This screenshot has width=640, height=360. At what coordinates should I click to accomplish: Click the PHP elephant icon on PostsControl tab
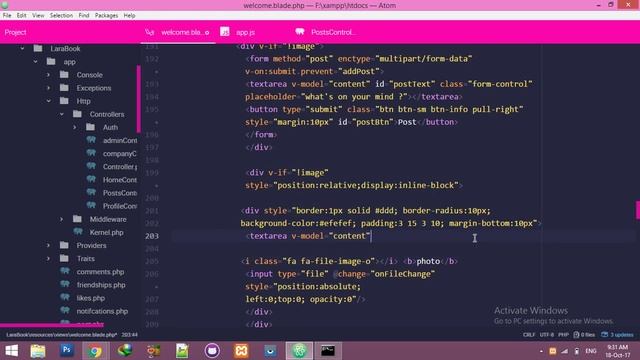click(x=300, y=32)
